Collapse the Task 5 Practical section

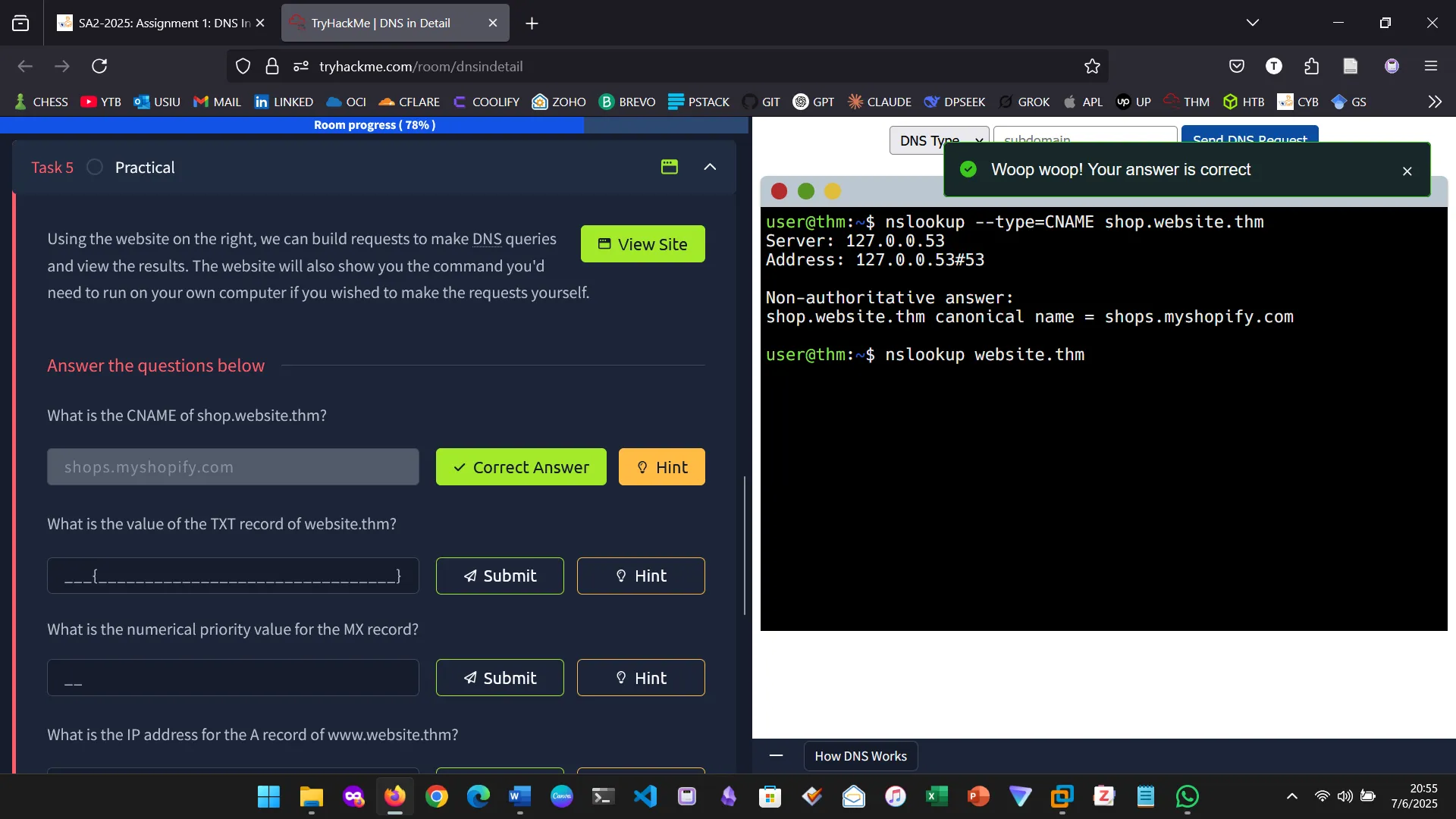(710, 167)
